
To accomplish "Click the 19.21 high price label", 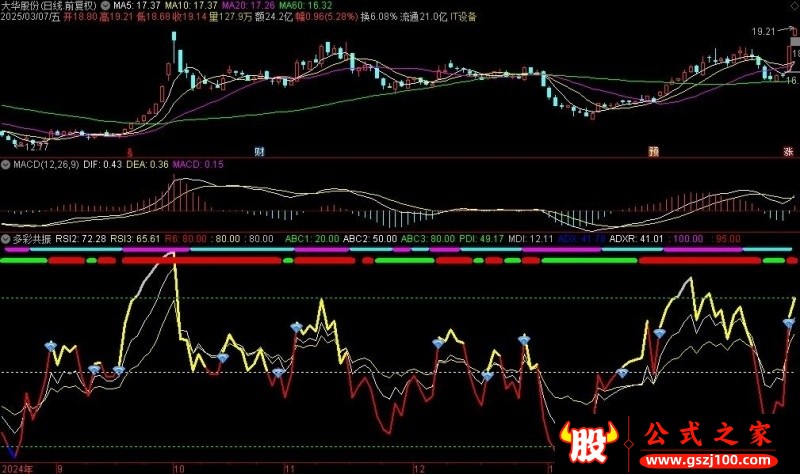I will (x=763, y=32).
